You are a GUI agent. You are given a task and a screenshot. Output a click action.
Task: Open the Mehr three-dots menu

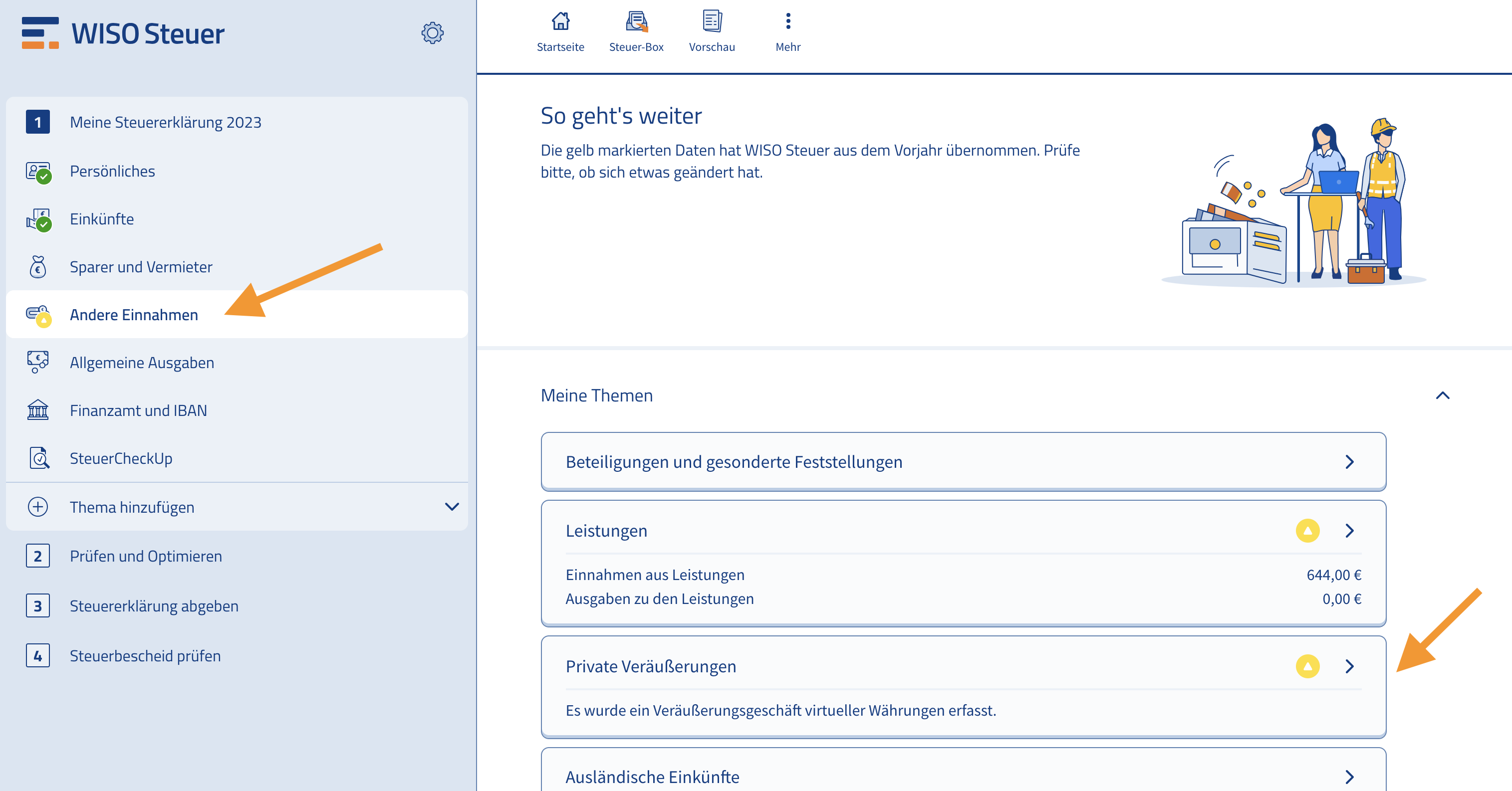[x=788, y=21]
